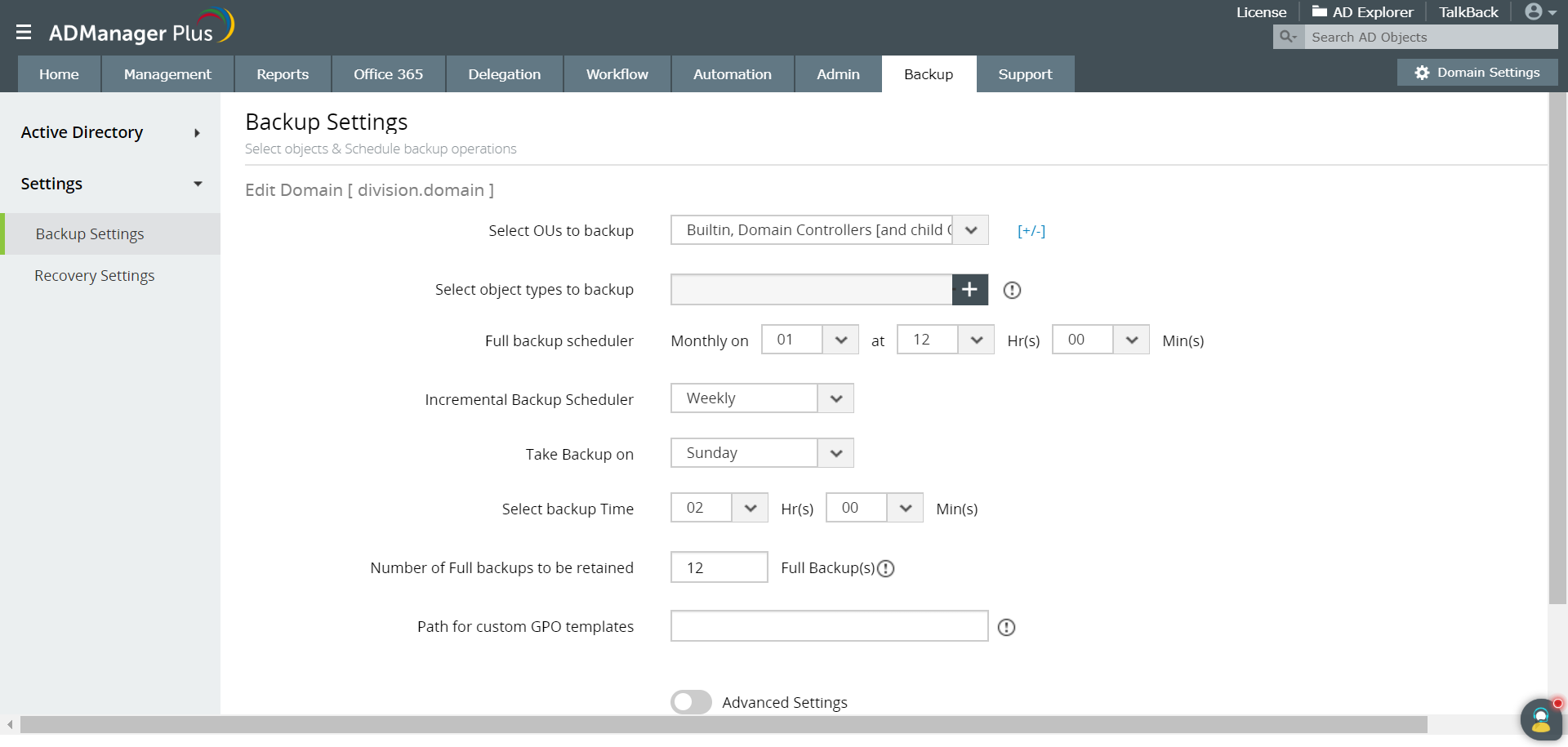1568x747 pixels.
Task: Click the search AD objects magnifier icon
Action: (x=1288, y=37)
